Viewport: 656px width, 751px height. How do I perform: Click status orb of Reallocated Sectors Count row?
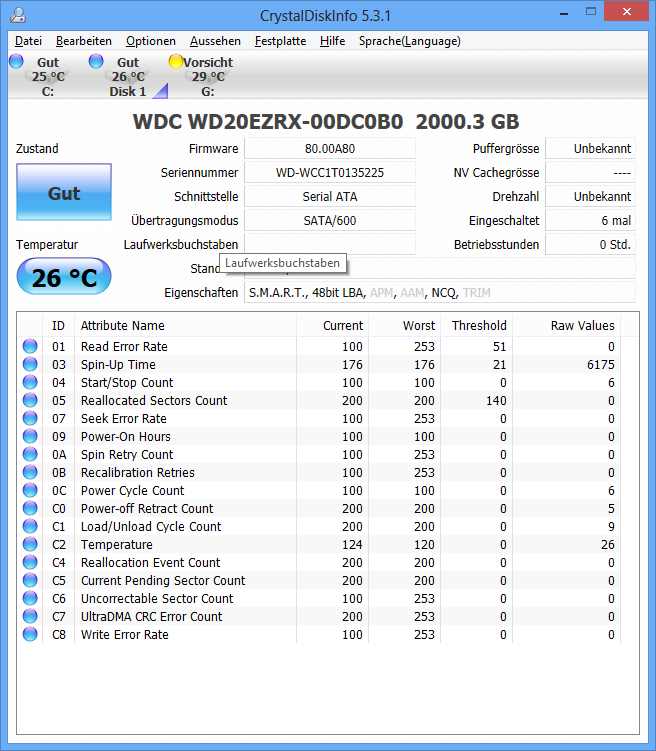(30, 400)
